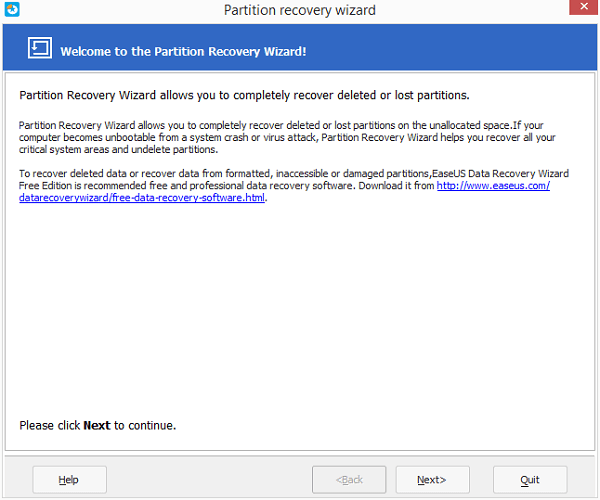Close the Partition recovery wizard window

point(584,7)
